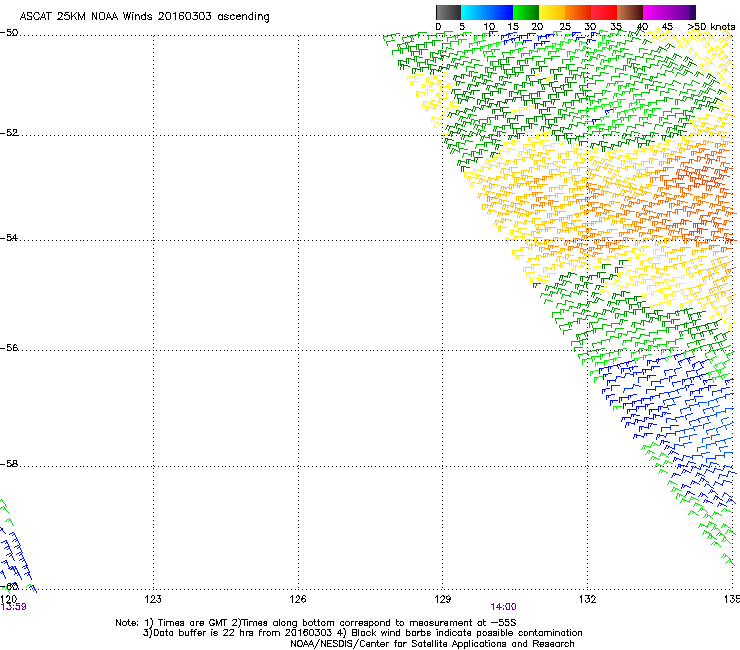The width and height of the screenshot is (740, 650).
Task: Click the '20' legend scale label
Action: [x=537, y=26]
